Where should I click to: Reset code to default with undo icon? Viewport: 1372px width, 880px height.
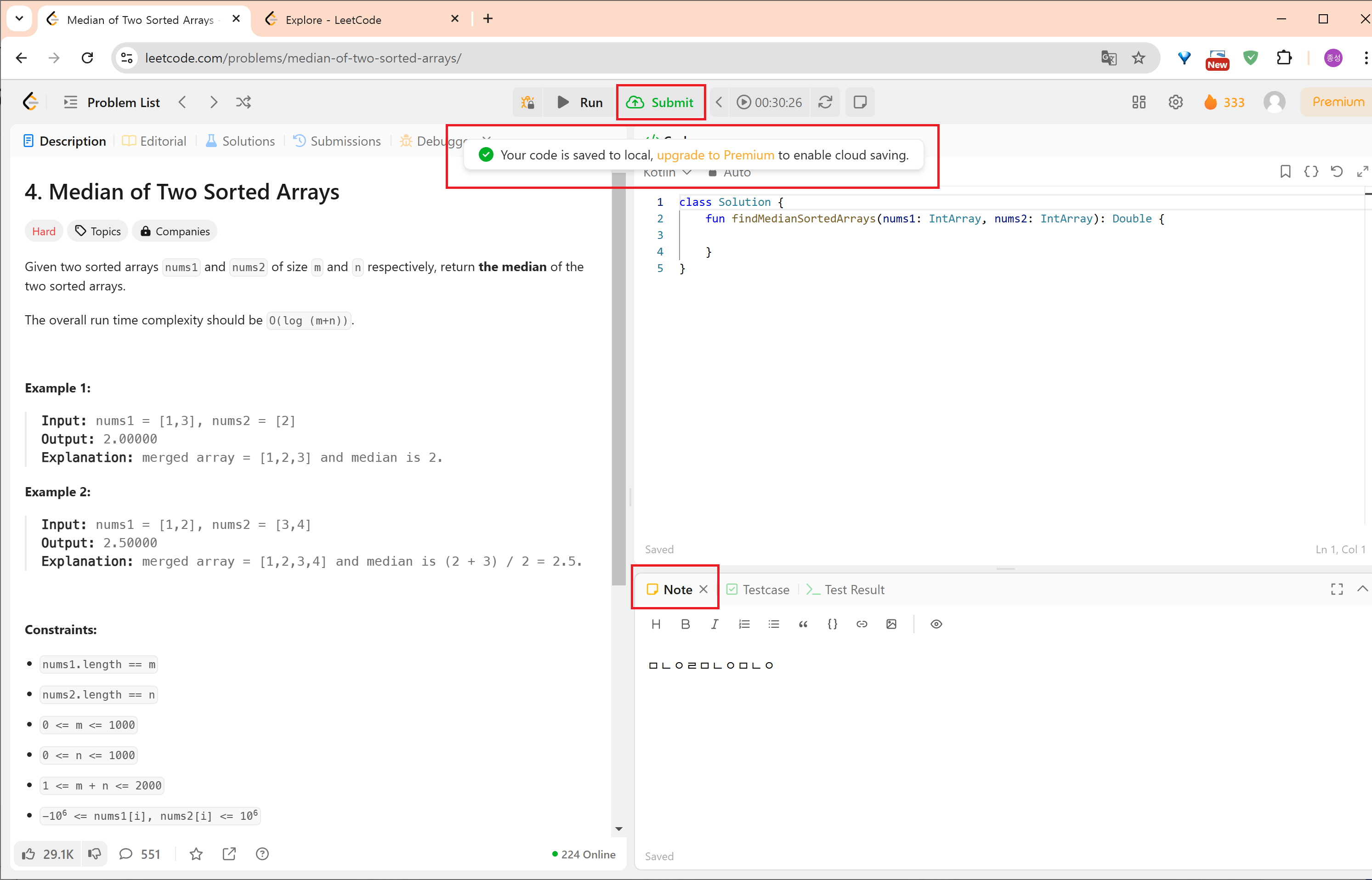click(1337, 171)
